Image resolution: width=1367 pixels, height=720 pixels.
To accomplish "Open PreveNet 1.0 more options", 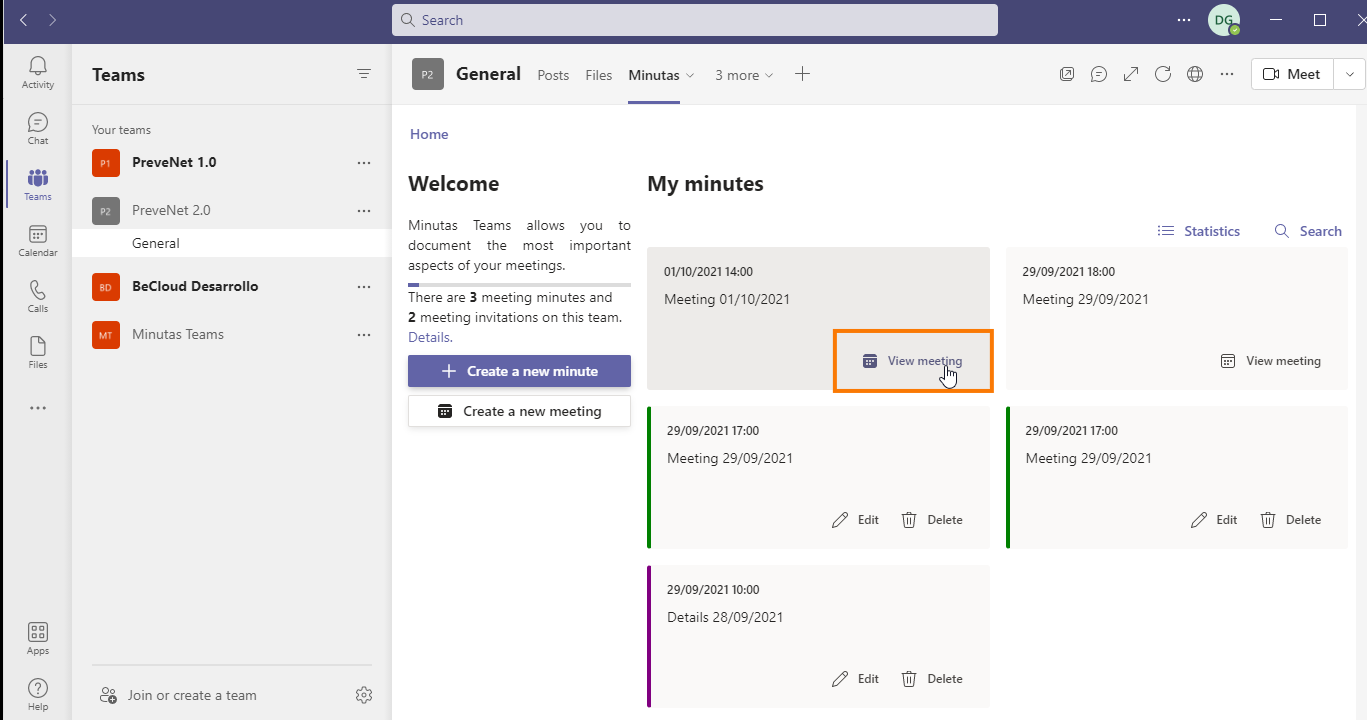I will pyautogui.click(x=364, y=162).
